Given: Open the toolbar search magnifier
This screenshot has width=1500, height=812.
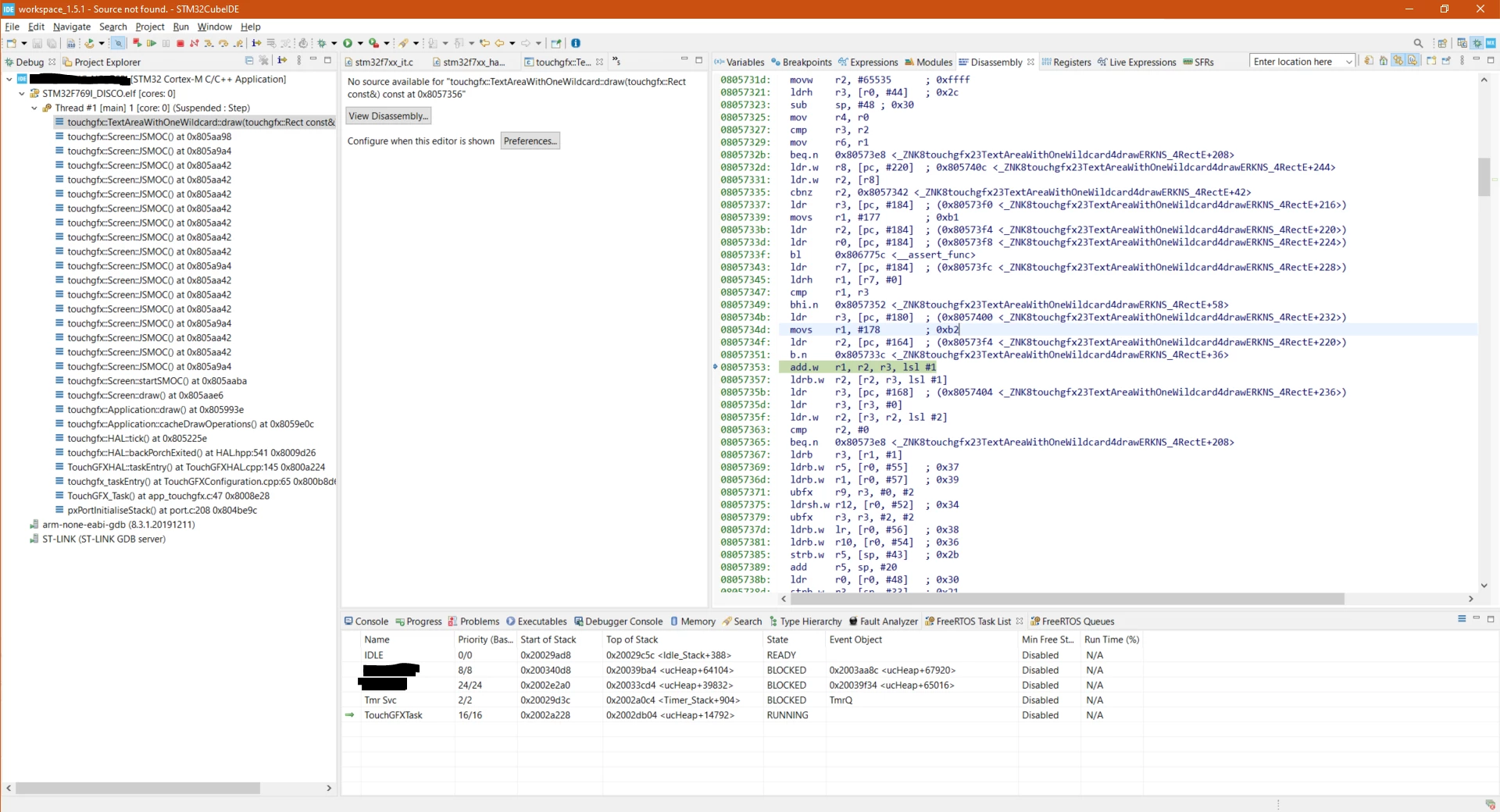Looking at the screenshot, I should [x=1418, y=43].
